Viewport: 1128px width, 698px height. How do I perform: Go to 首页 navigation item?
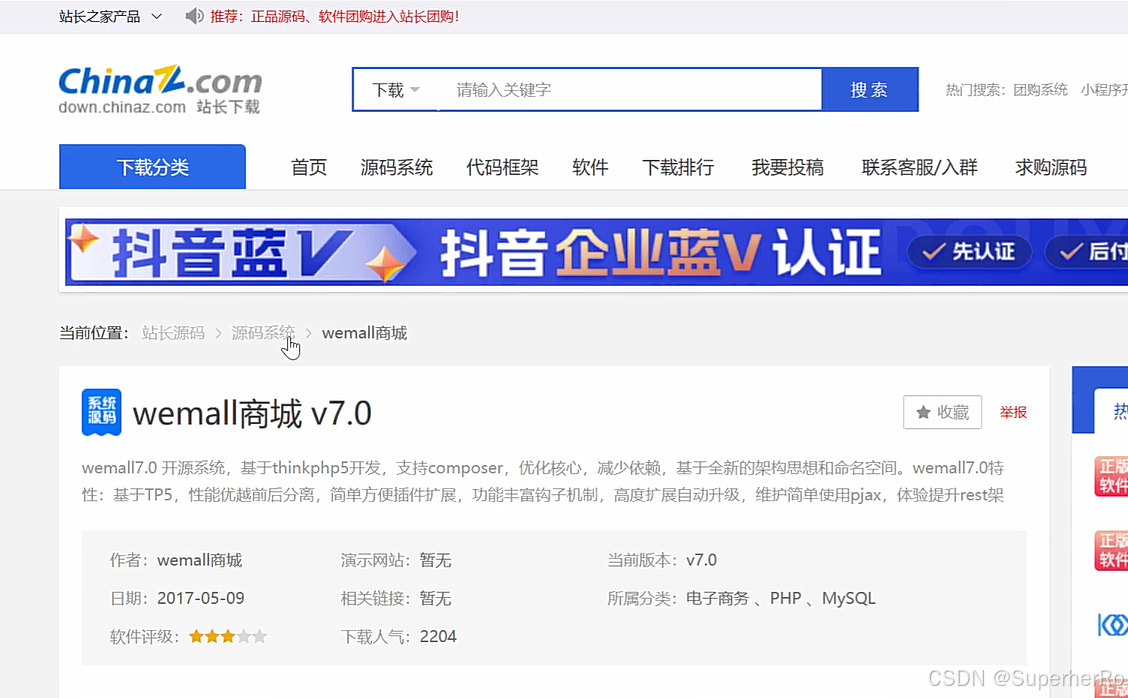pos(309,168)
